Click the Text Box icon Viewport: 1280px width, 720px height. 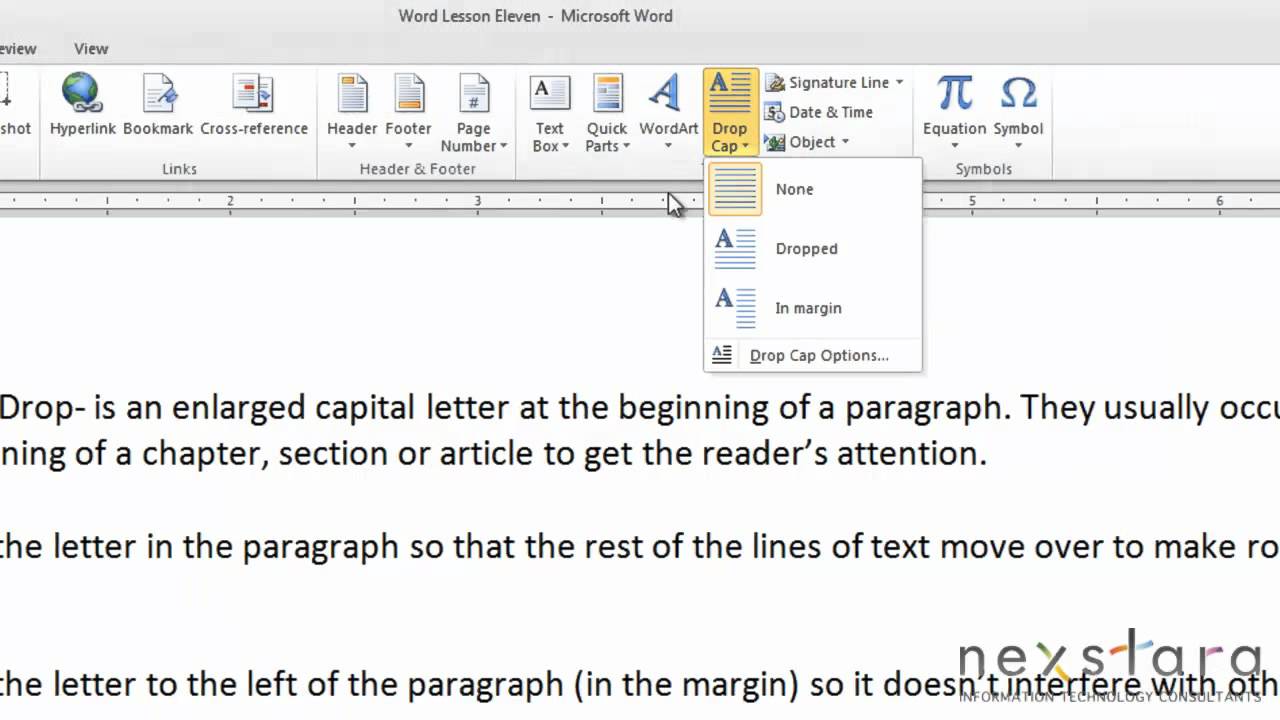[549, 94]
